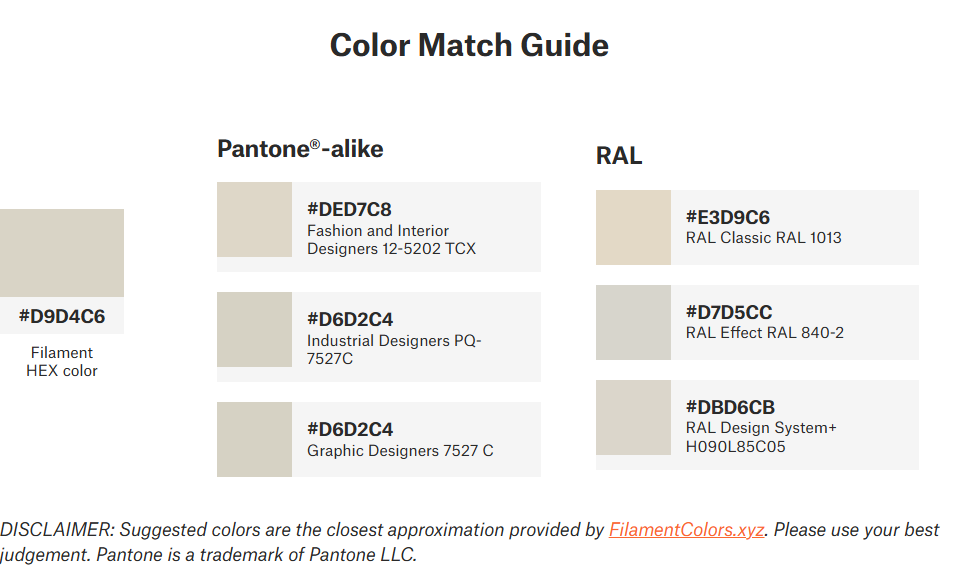Click the Color Match Guide title
961x586 pixels.
(x=469, y=45)
